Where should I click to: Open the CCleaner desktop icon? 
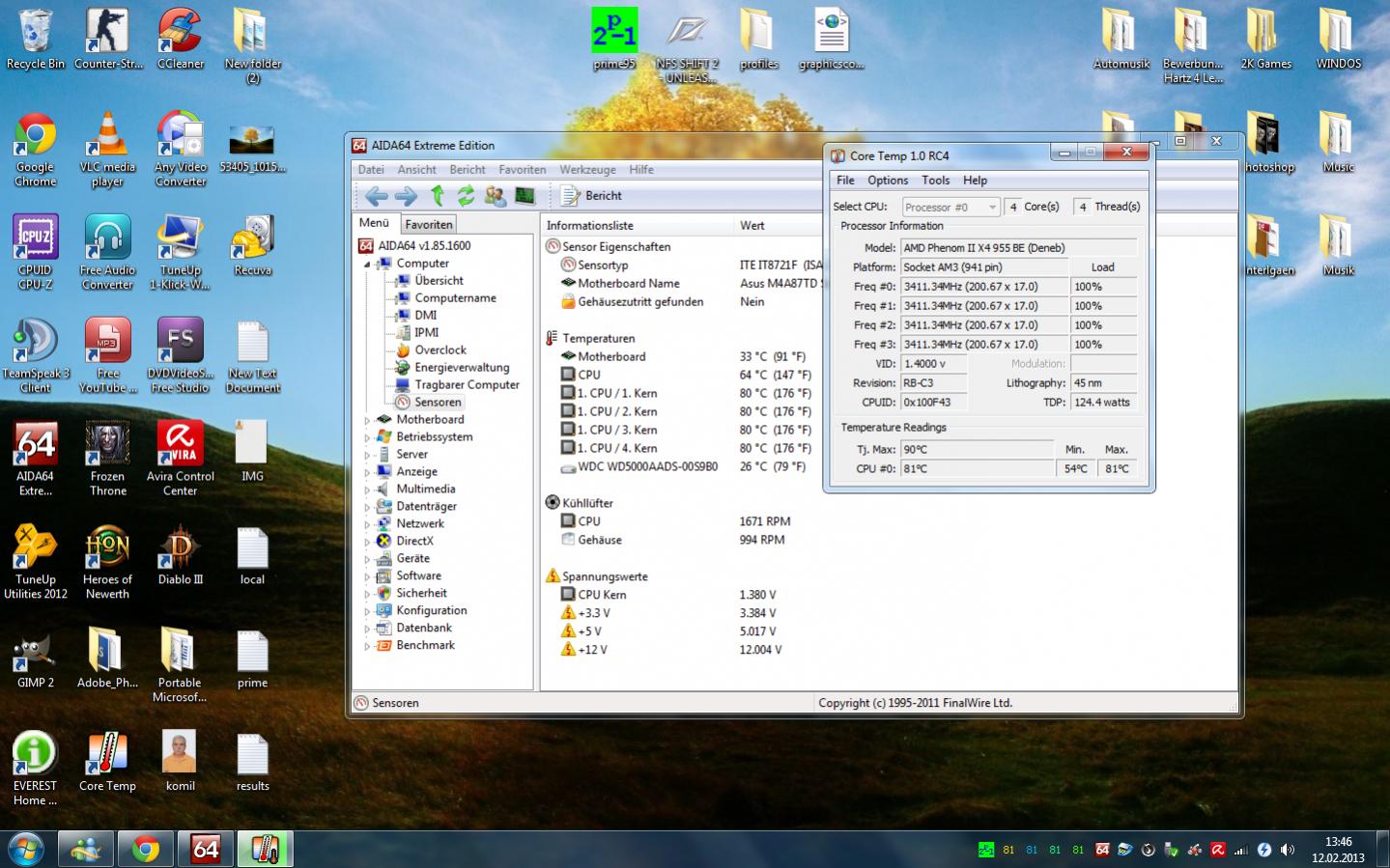tap(181, 39)
